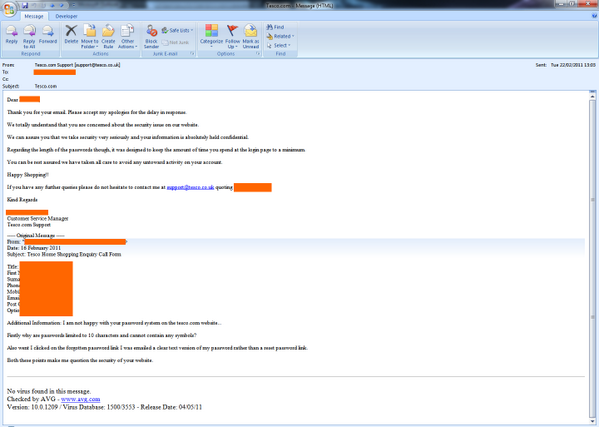
Task: Select the subject line Tesco.com
Action: (x=46, y=86)
